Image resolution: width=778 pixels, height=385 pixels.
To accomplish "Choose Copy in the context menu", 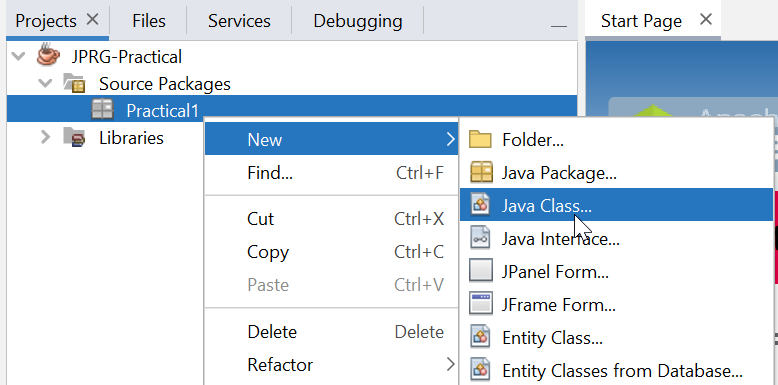I will 332,252.
